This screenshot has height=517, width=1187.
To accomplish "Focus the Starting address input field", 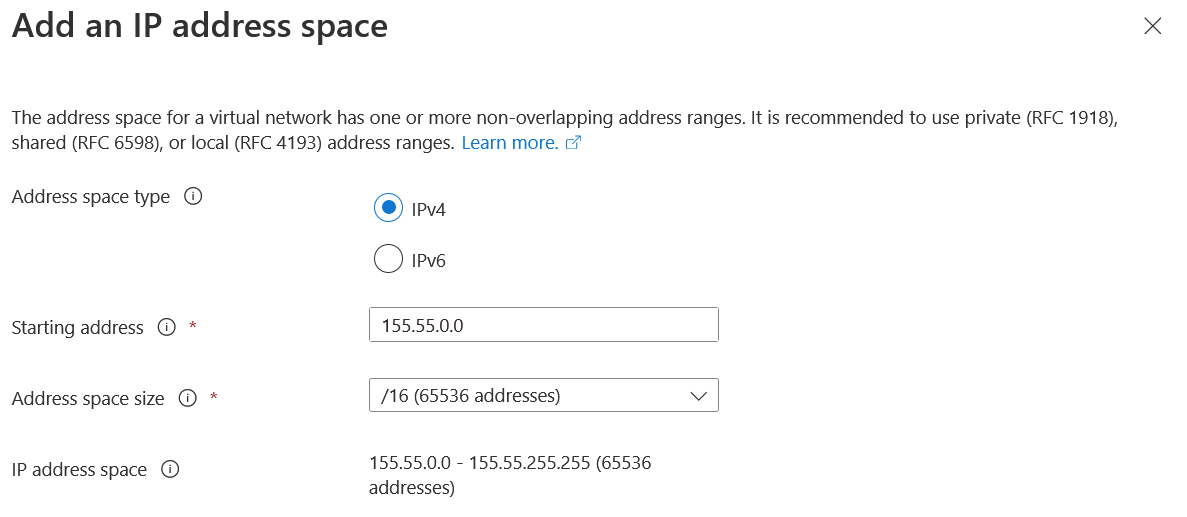I will click(x=543, y=325).
